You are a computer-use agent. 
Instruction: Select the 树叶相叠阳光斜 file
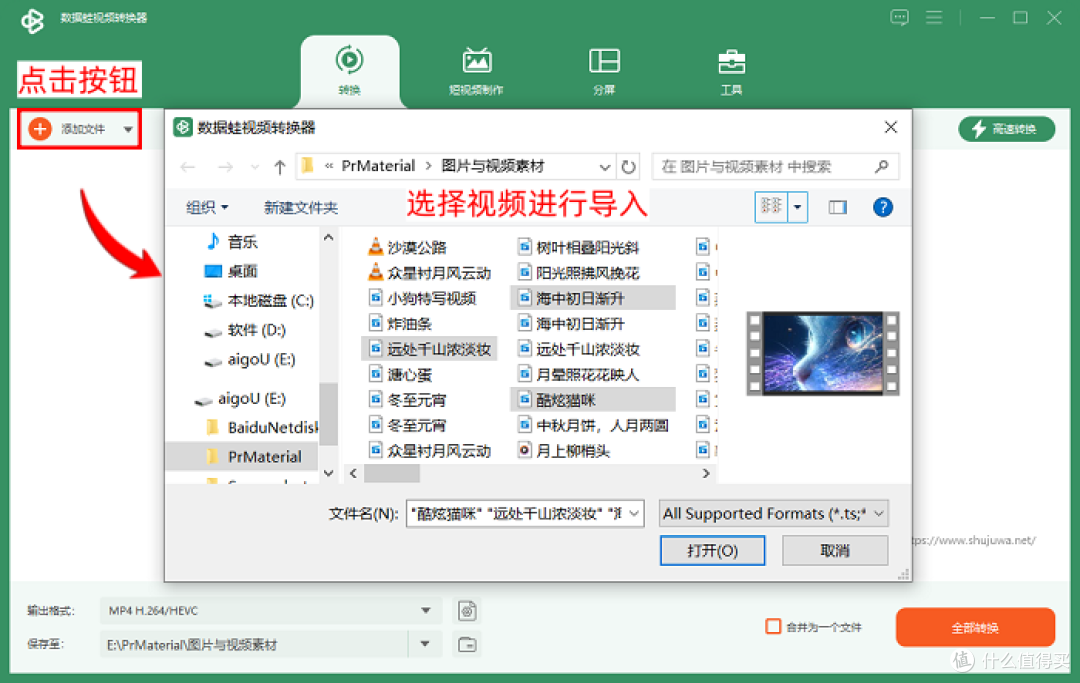pyautogui.click(x=579, y=247)
